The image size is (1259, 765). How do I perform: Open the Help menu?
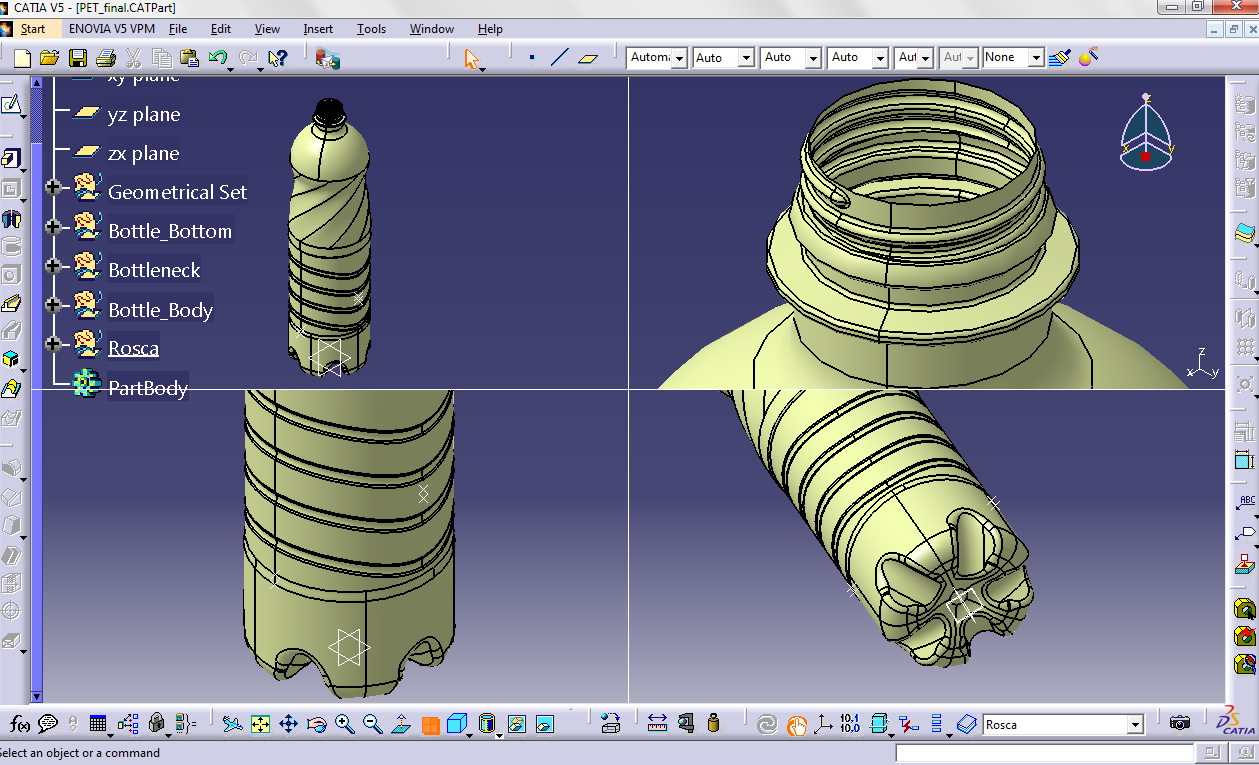[490, 29]
